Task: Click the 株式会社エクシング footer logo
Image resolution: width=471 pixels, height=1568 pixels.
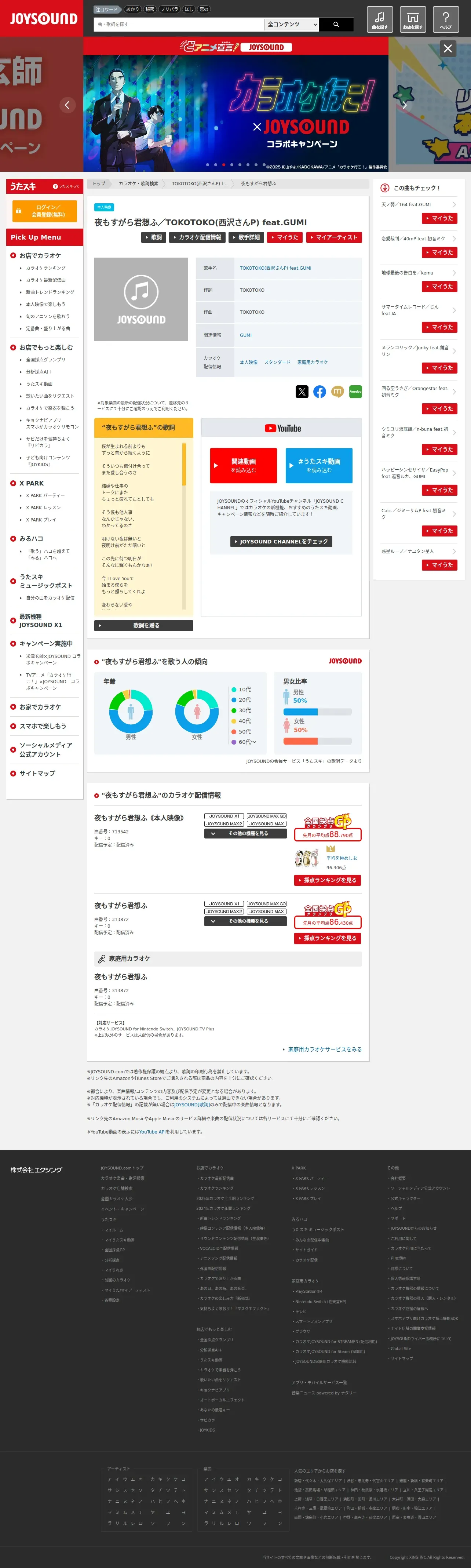Action: [x=36, y=1170]
